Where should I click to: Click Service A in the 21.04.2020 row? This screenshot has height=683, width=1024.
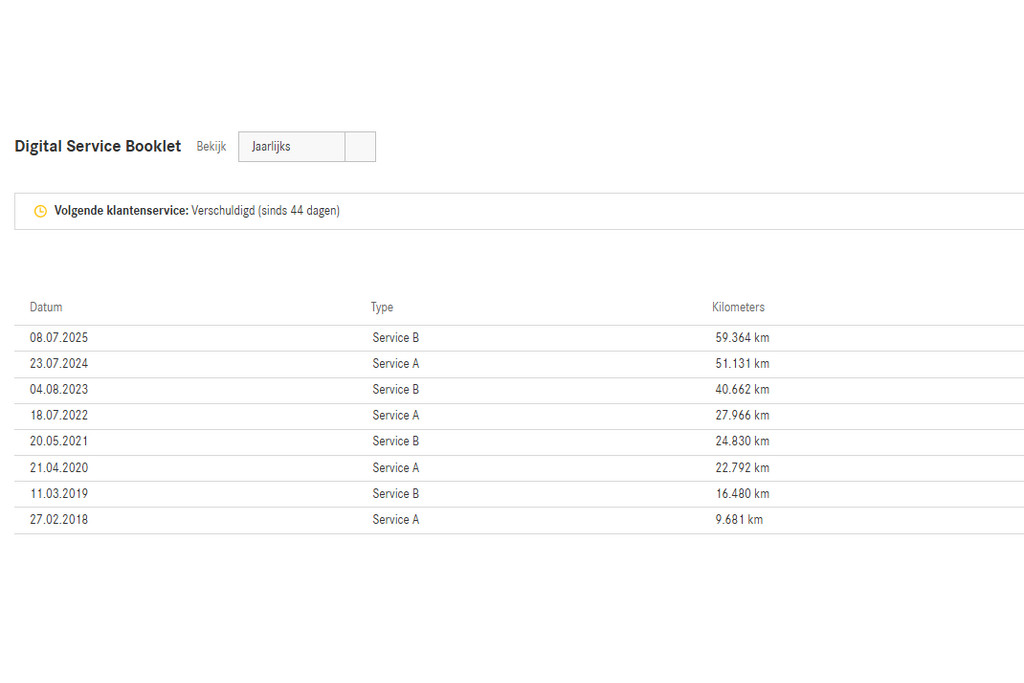pyautogui.click(x=396, y=468)
